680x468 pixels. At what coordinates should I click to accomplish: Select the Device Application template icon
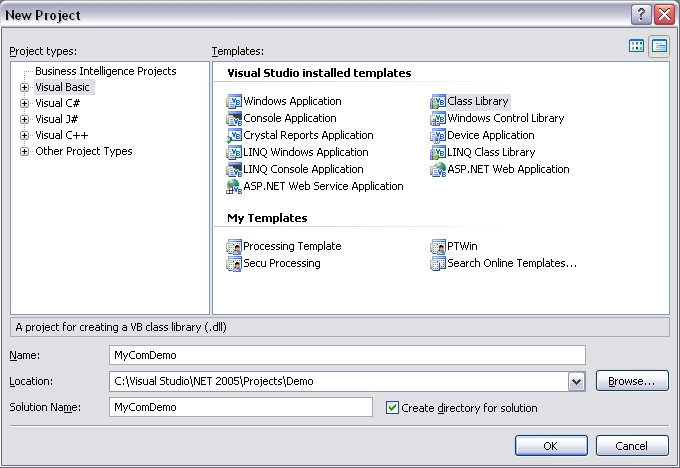click(x=438, y=135)
